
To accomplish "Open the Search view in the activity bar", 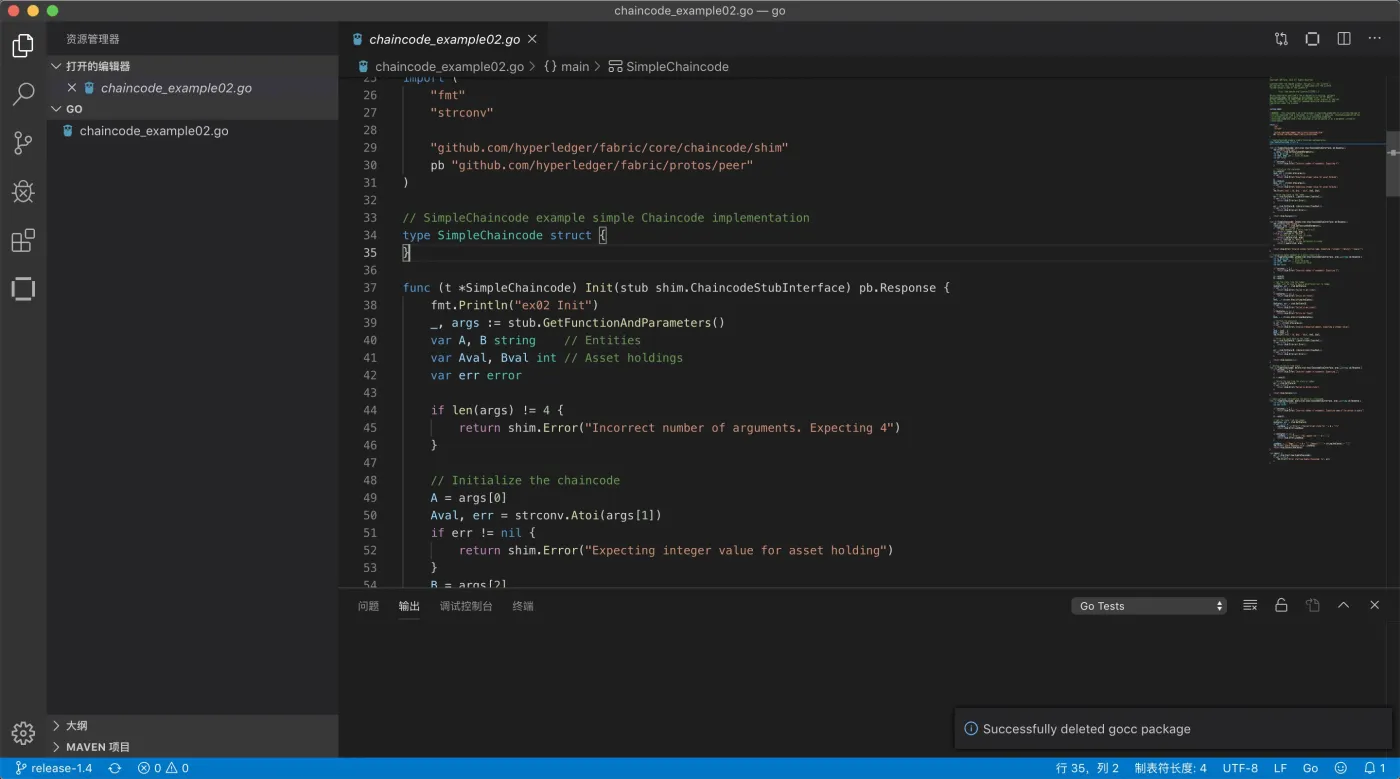I will click(23, 94).
